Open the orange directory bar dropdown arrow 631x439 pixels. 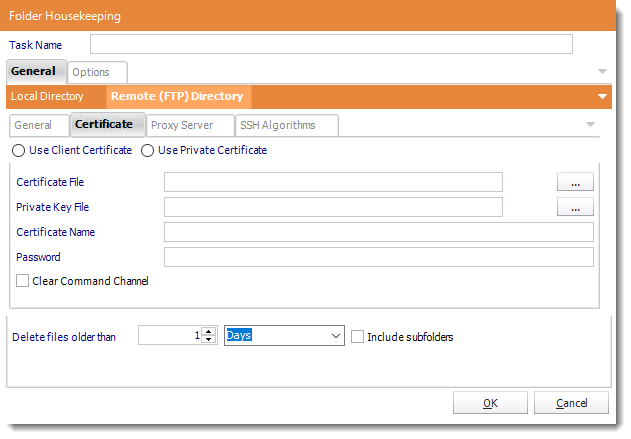point(602,97)
